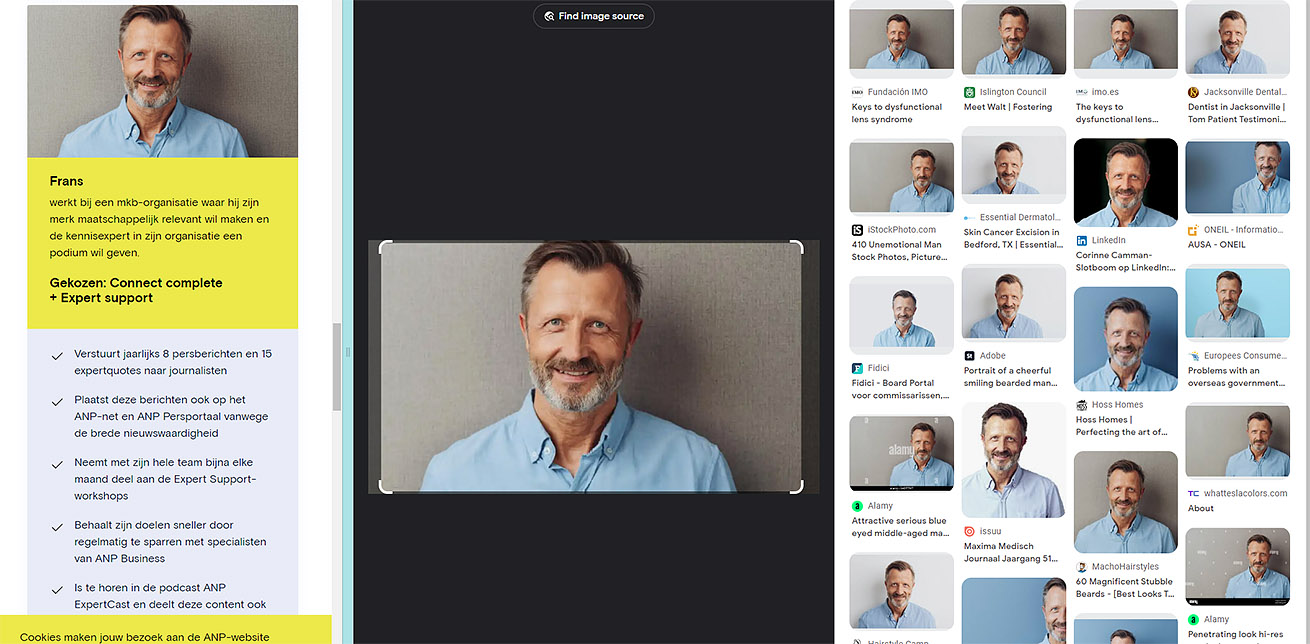Click the Essential Dermatol... favicon
The image size is (1310, 644).
[969, 217]
